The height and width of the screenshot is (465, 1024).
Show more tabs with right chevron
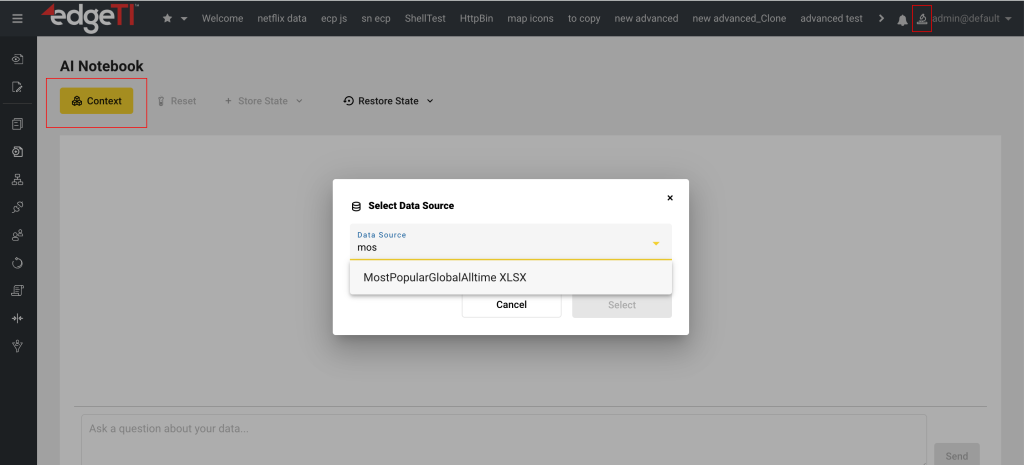click(x=880, y=19)
